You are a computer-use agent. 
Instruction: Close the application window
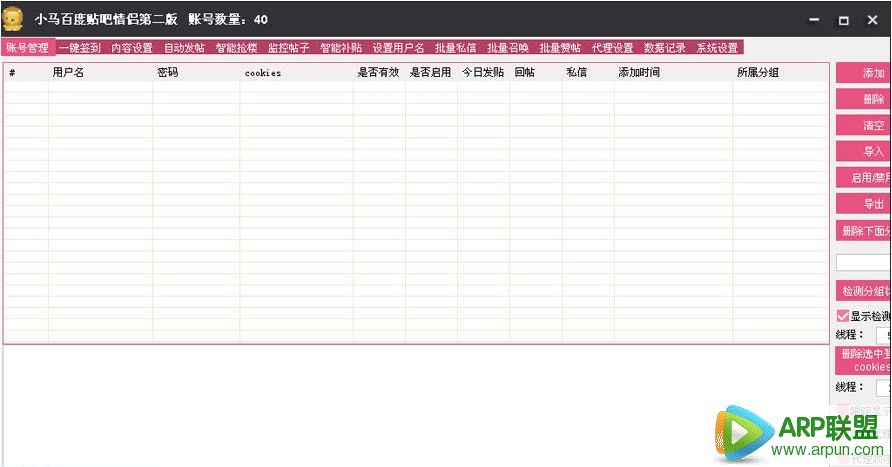[872, 20]
